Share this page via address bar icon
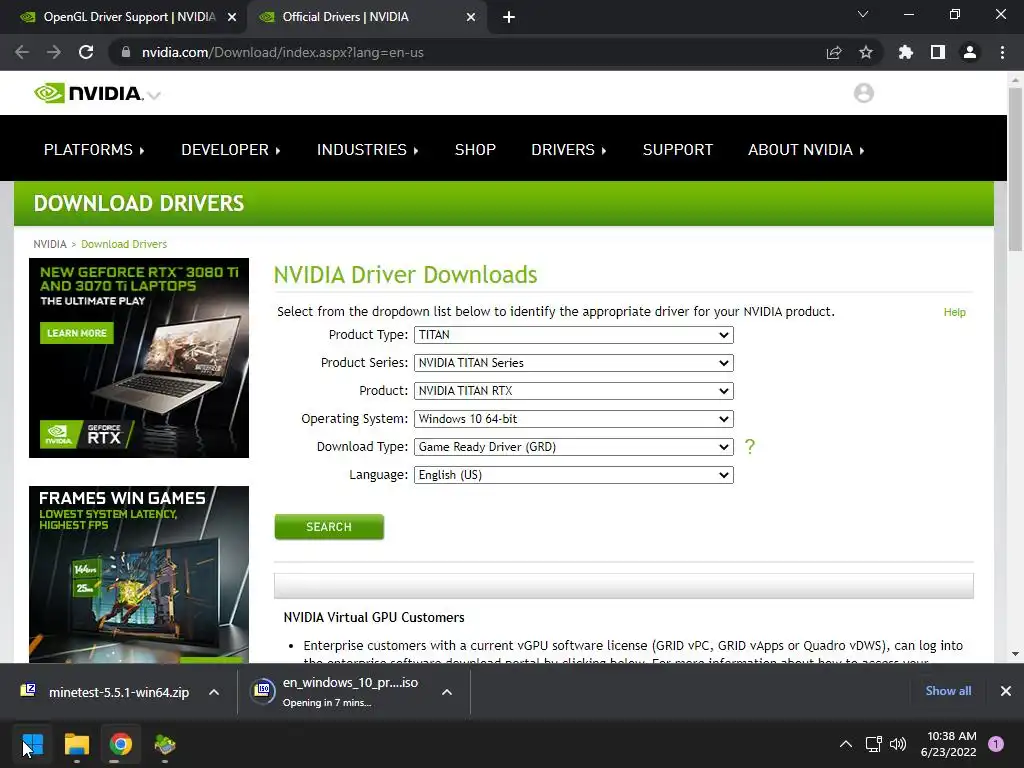The image size is (1024, 768). click(x=834, y=52)
